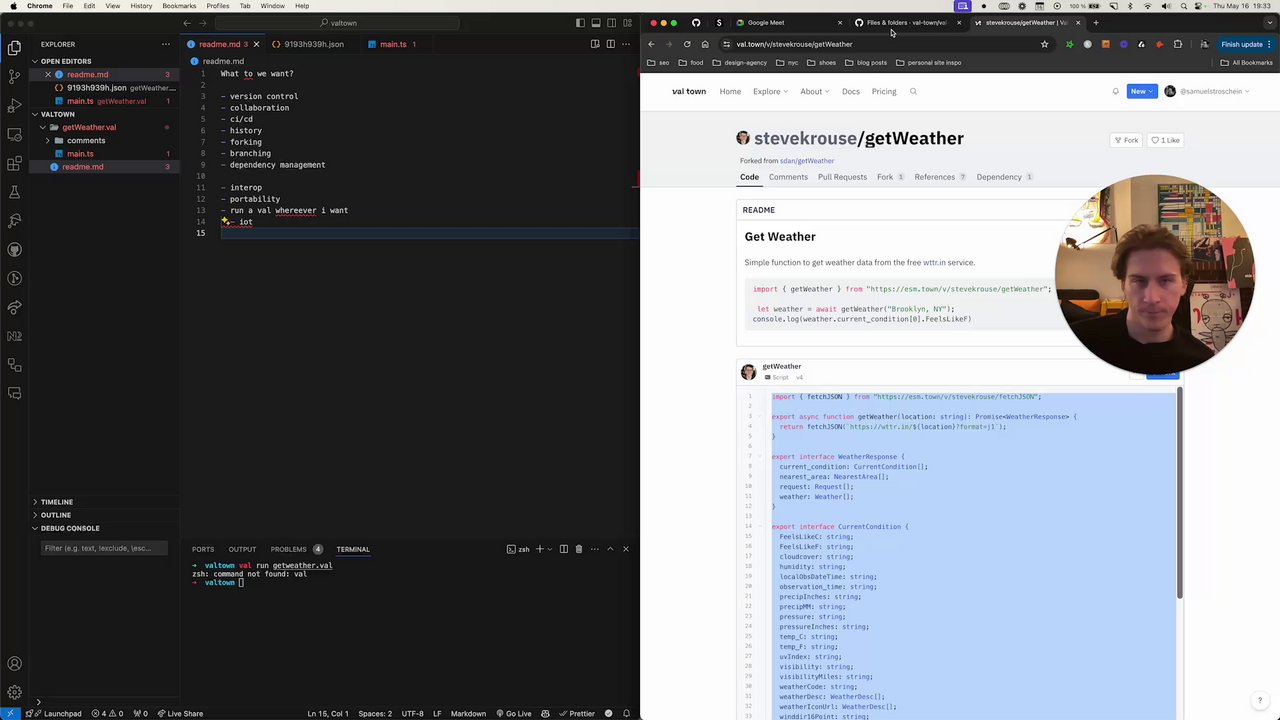The image size is (1280, 720).
Task: Switch to the Output panel tab
Action: [x=242, y=549]
